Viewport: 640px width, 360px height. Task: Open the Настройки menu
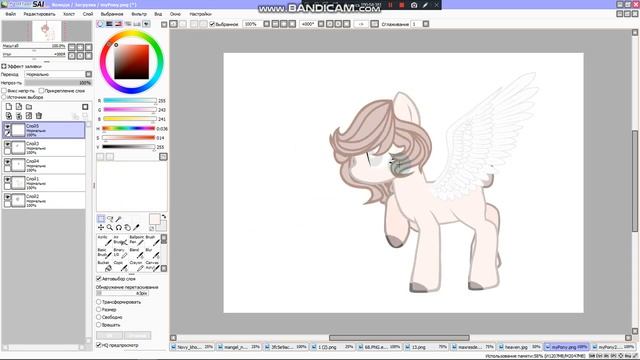click(200, 14)
